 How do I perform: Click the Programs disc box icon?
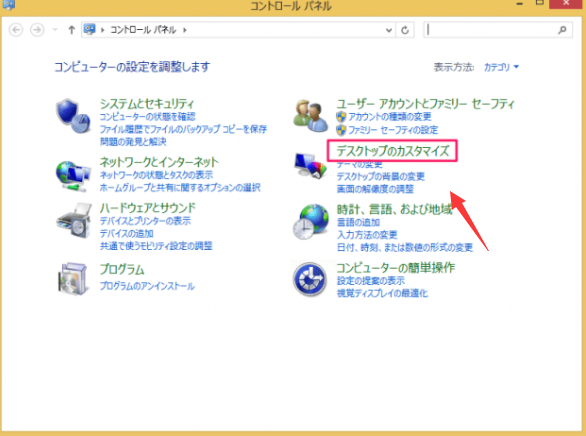(73, 279)
